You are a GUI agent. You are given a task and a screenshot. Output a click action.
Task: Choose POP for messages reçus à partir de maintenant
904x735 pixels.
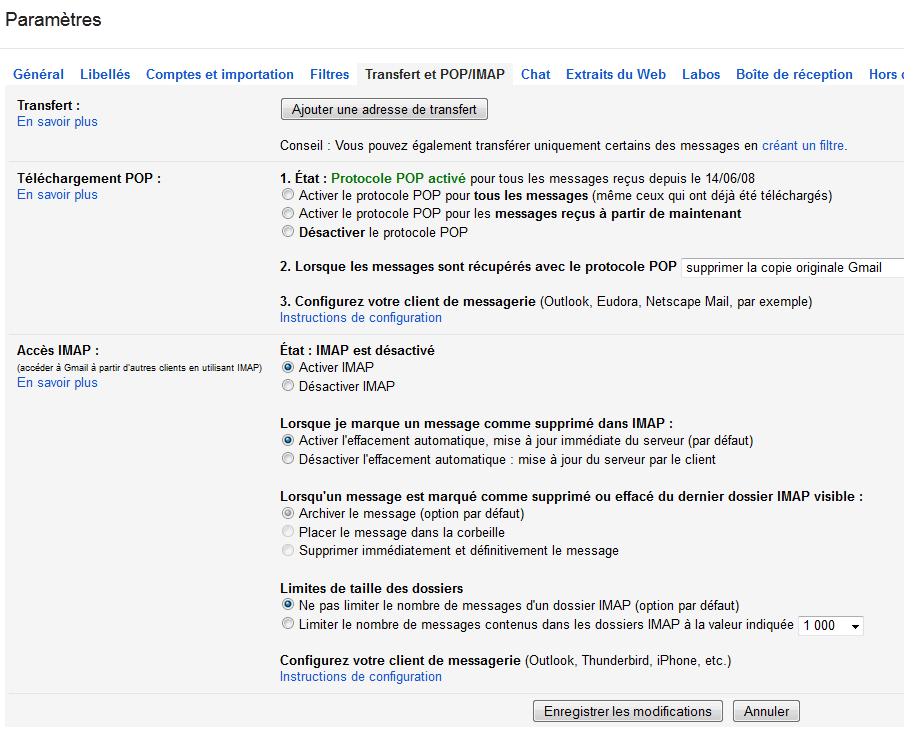[x=288, y=213]
